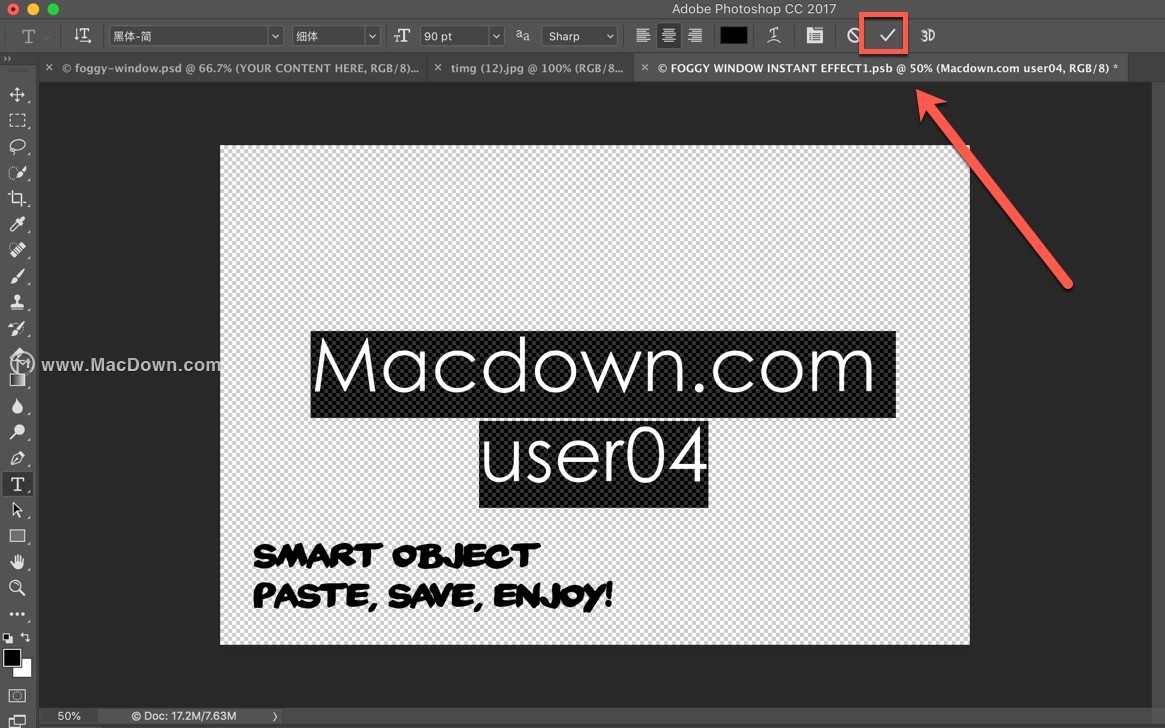Select the Horizontal Type tool
Image resolution: width=1165 pixels, height=728 pixels.
tap(17, 484)
